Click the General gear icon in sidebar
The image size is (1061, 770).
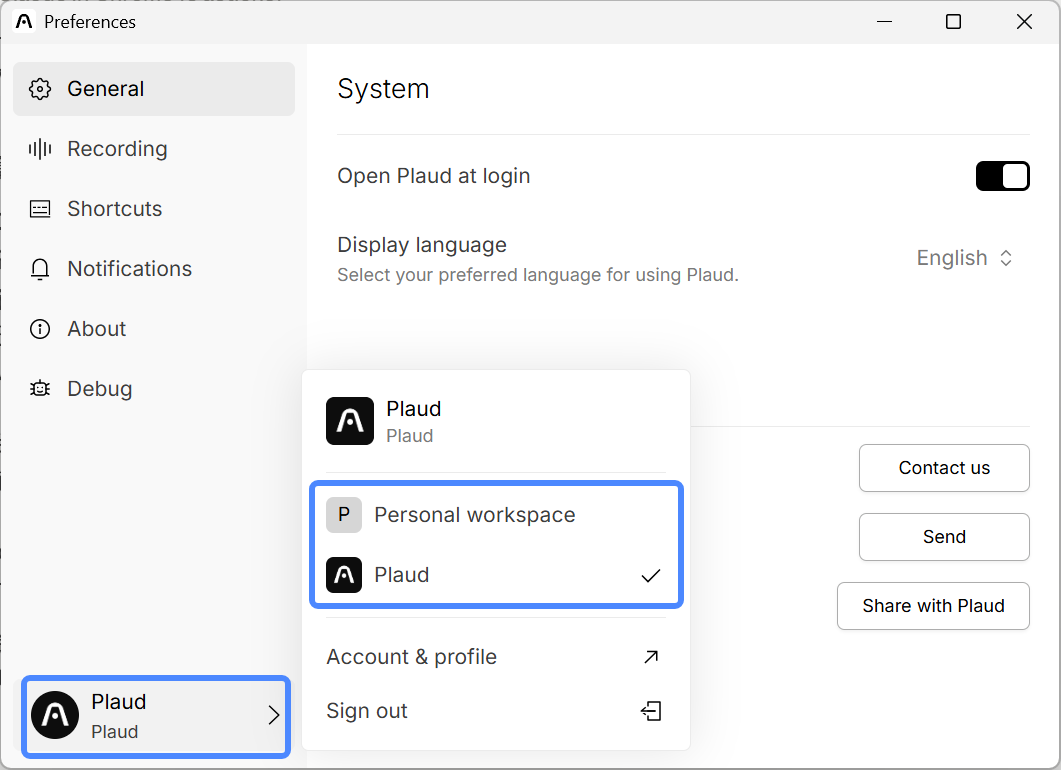(x=40, y=89)
